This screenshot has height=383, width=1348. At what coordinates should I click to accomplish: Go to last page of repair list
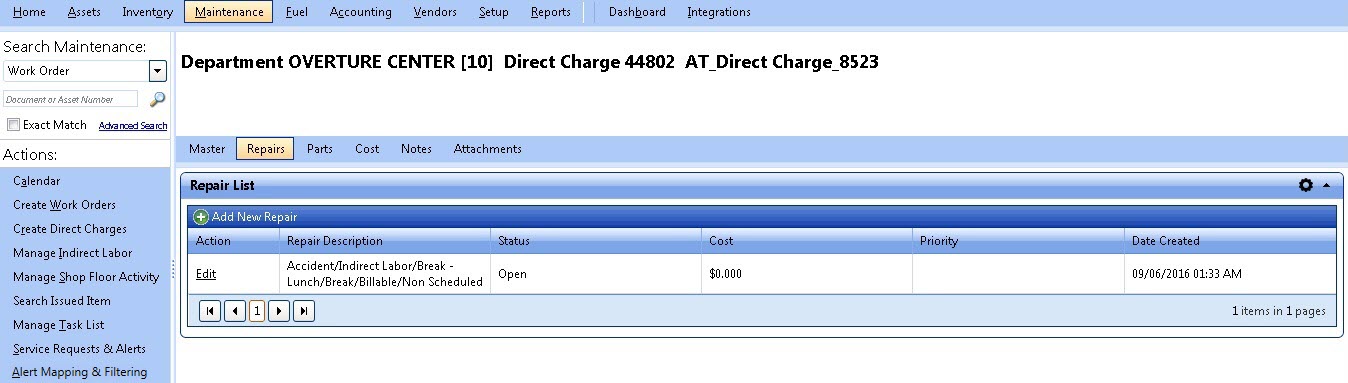click(x=303, y=311)
